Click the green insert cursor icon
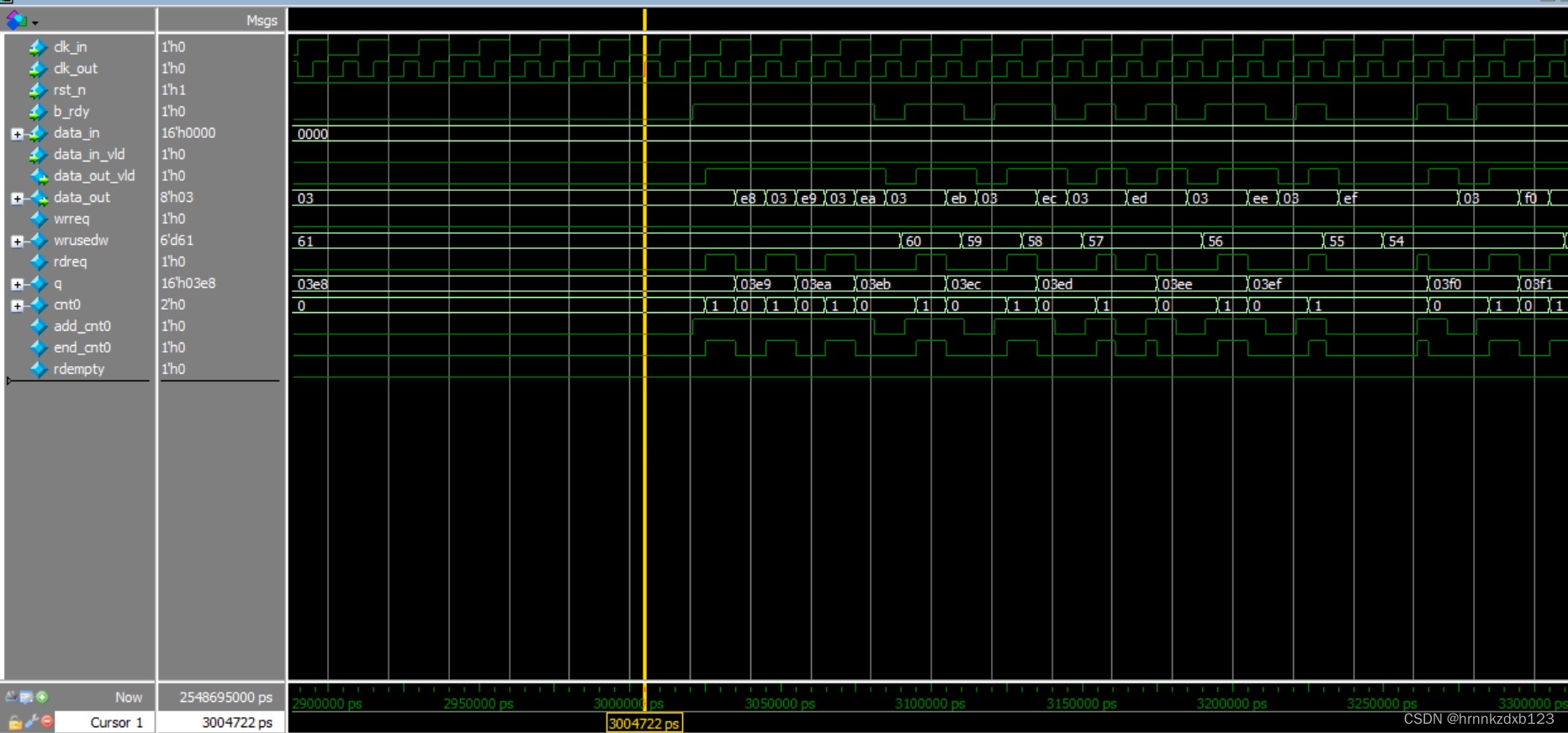The height and width of the screenshot is (733, 1568). tap(42, 697)
